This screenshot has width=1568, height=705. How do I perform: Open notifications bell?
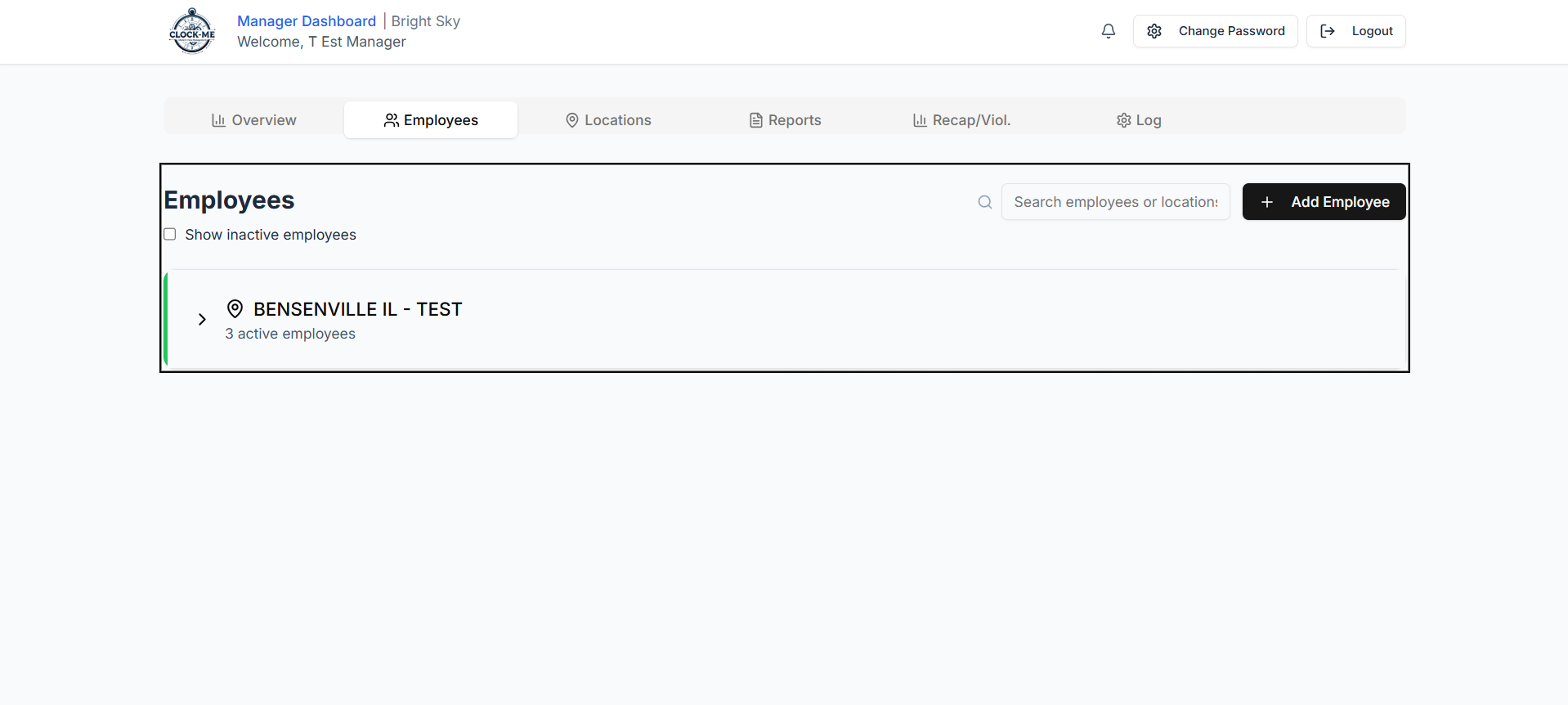click(1108, 31)
